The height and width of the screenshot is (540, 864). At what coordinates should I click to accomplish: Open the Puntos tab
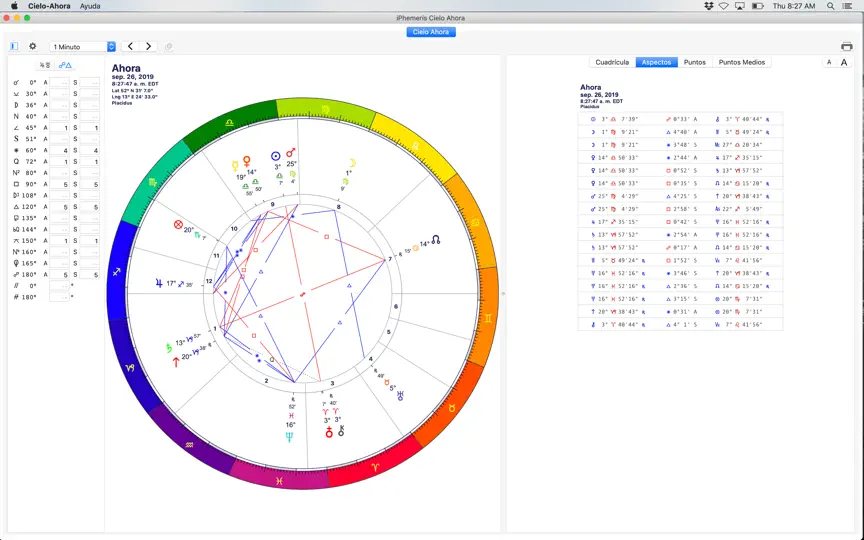tap(694, 62)
